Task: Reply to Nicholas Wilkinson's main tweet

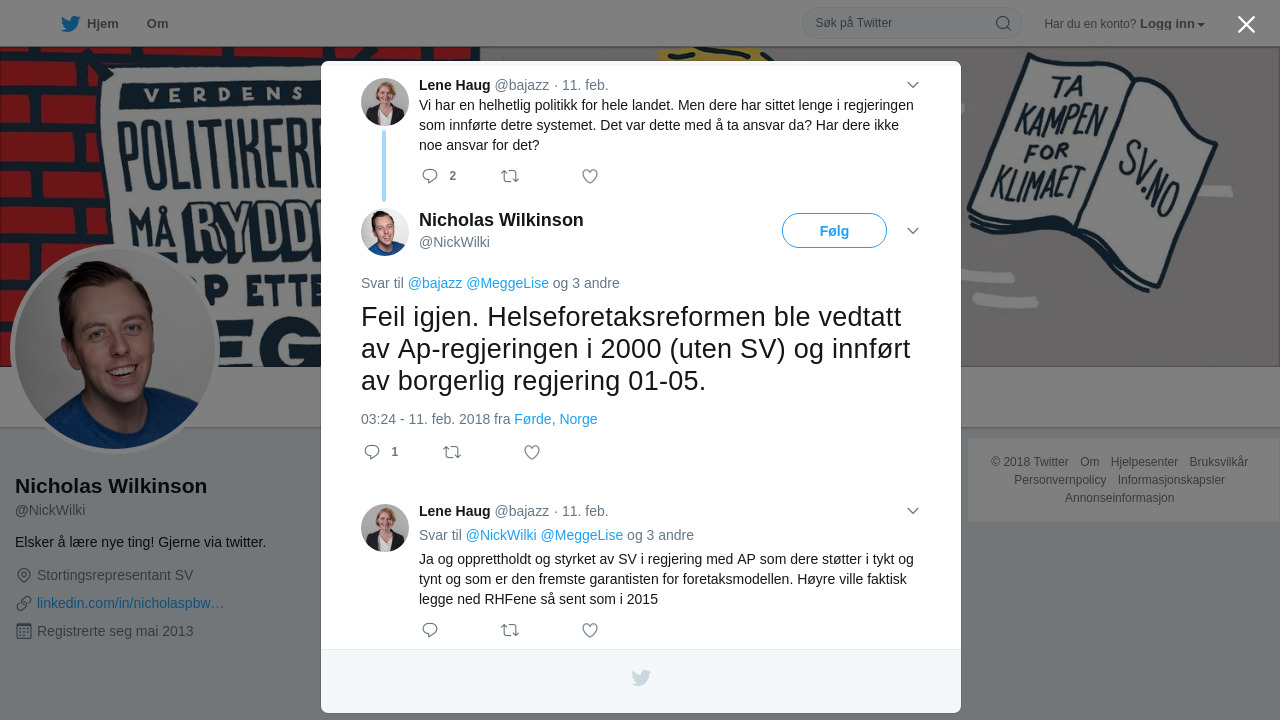Action: tap(372, 452)
